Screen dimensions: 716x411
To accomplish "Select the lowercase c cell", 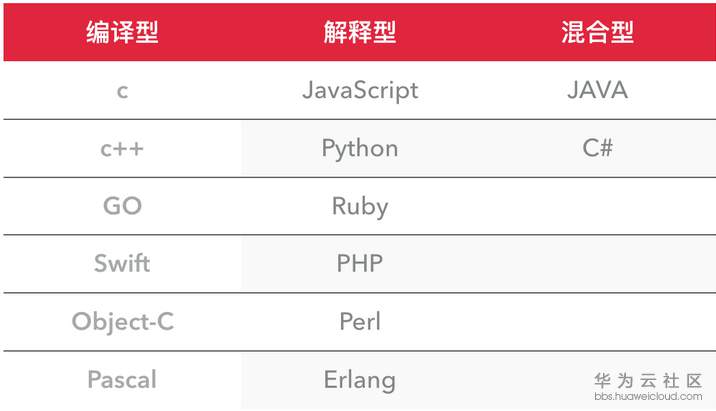I will [122, 91].
